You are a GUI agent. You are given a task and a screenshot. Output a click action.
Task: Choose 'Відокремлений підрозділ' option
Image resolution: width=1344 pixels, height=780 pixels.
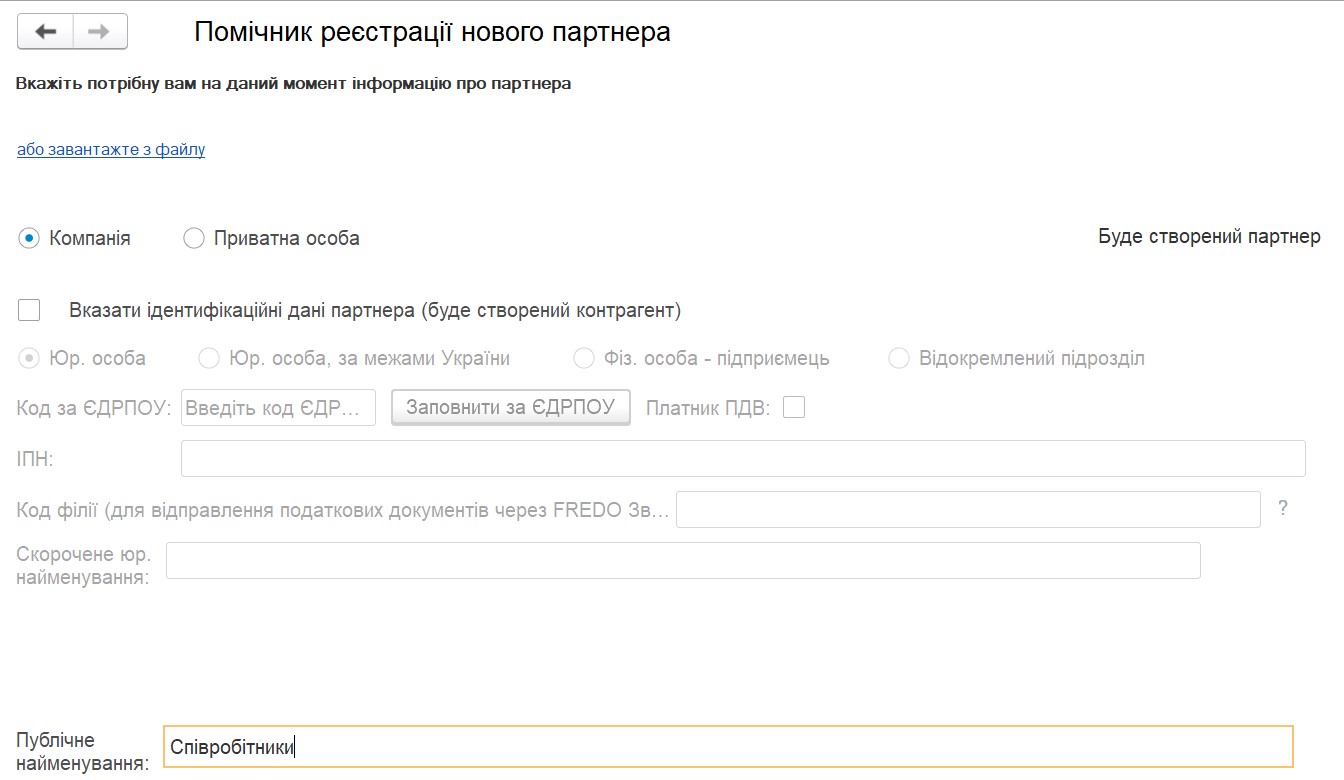[899, 358]
